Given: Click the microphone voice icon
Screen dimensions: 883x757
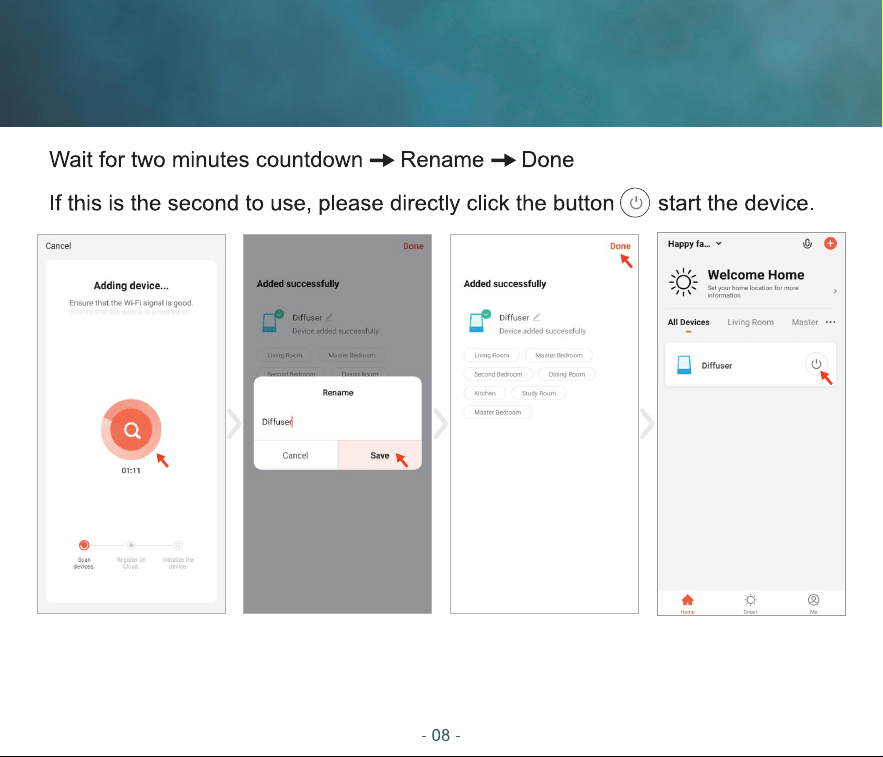Looking at the screenshot, I should [807, 244].
